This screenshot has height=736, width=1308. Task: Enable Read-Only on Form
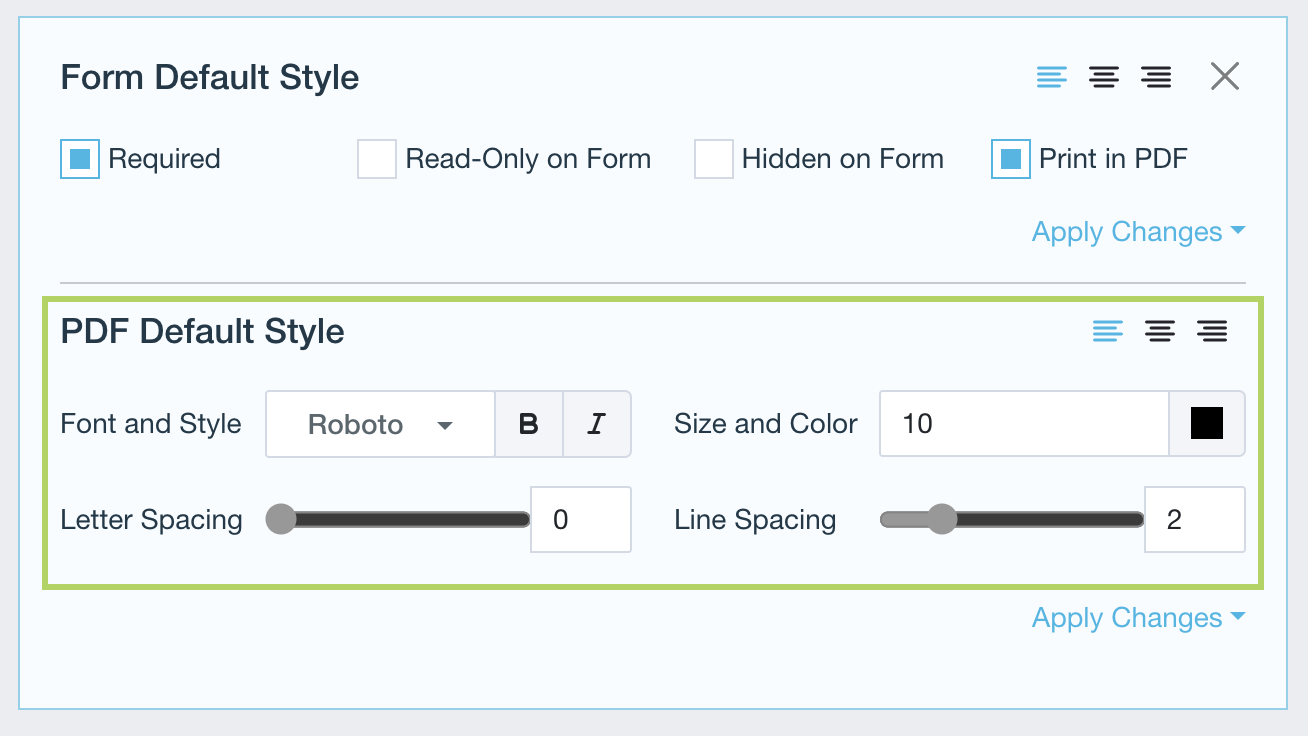point(377,159)
